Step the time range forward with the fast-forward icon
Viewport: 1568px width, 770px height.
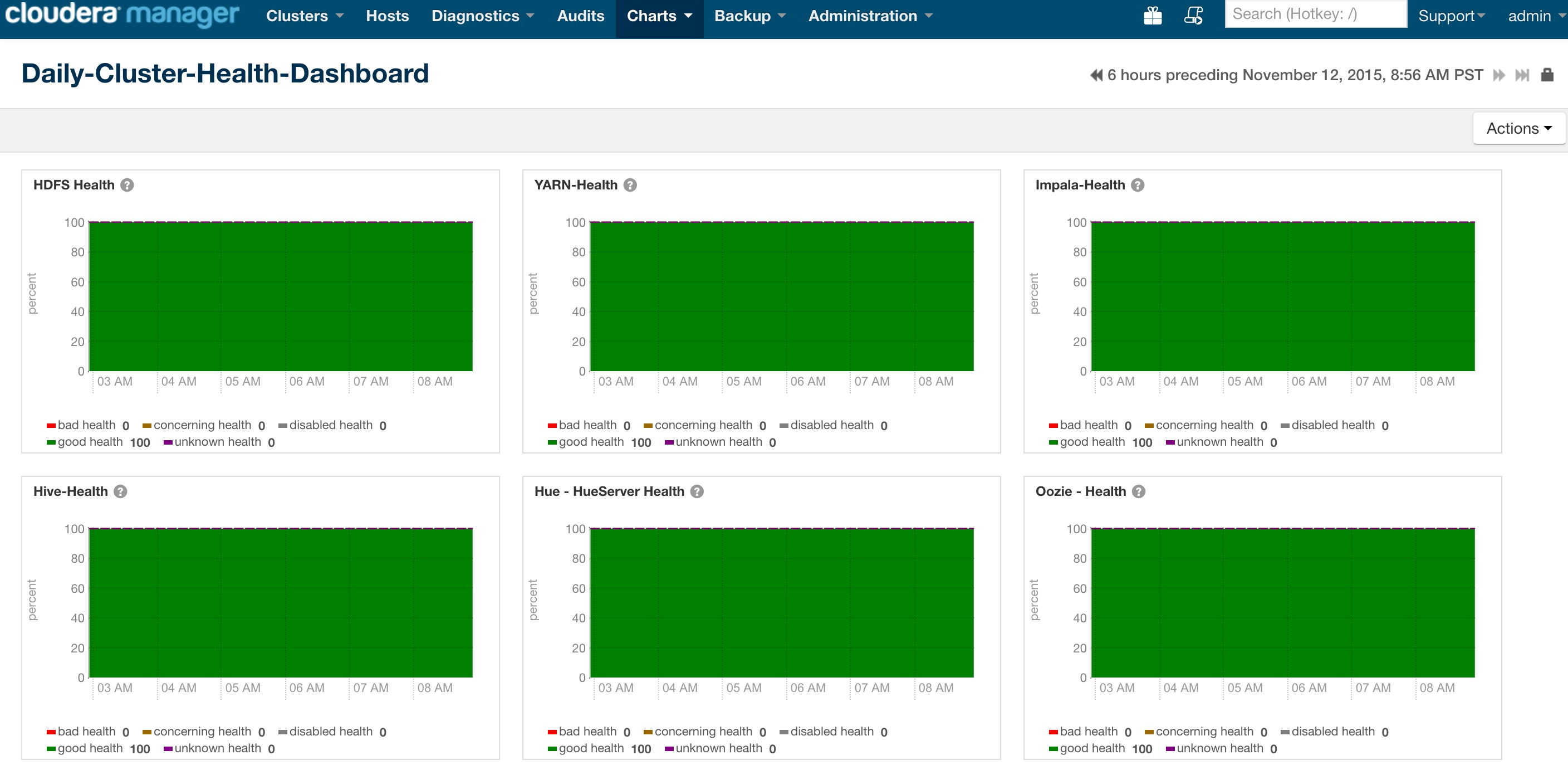(x=1498, y=75)
